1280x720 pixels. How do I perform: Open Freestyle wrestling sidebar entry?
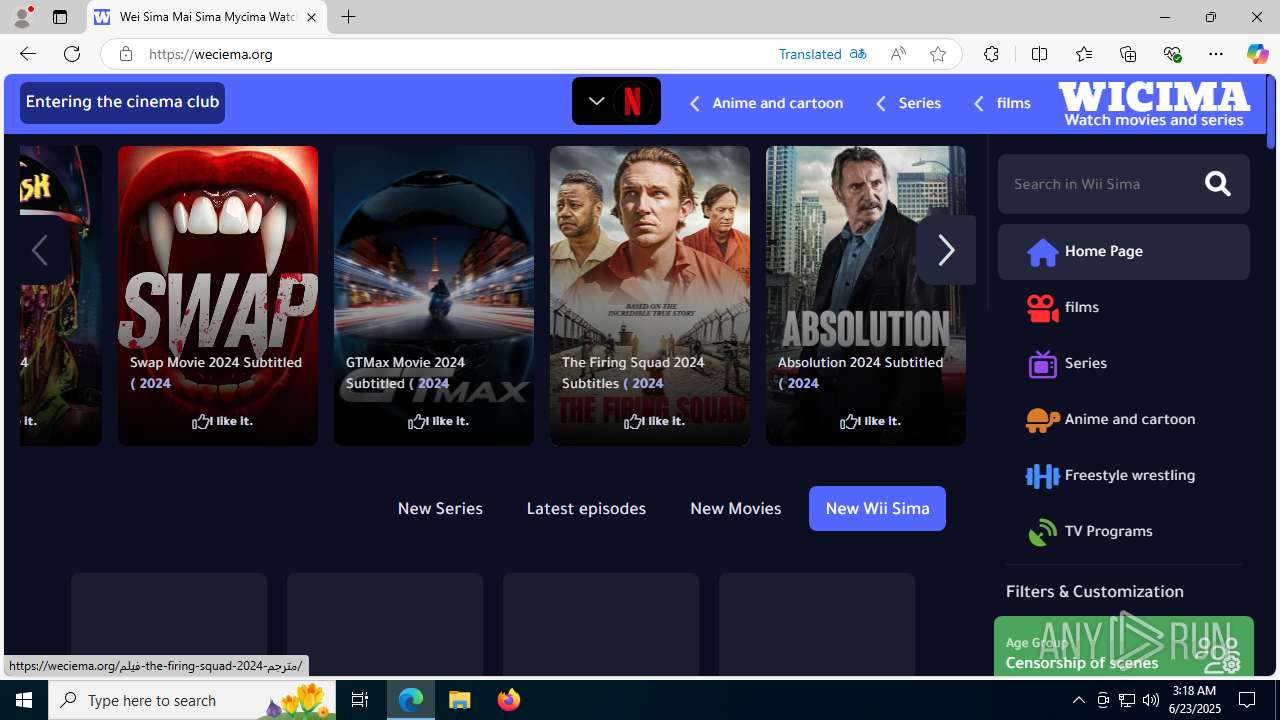click(x=1123, y=475)
